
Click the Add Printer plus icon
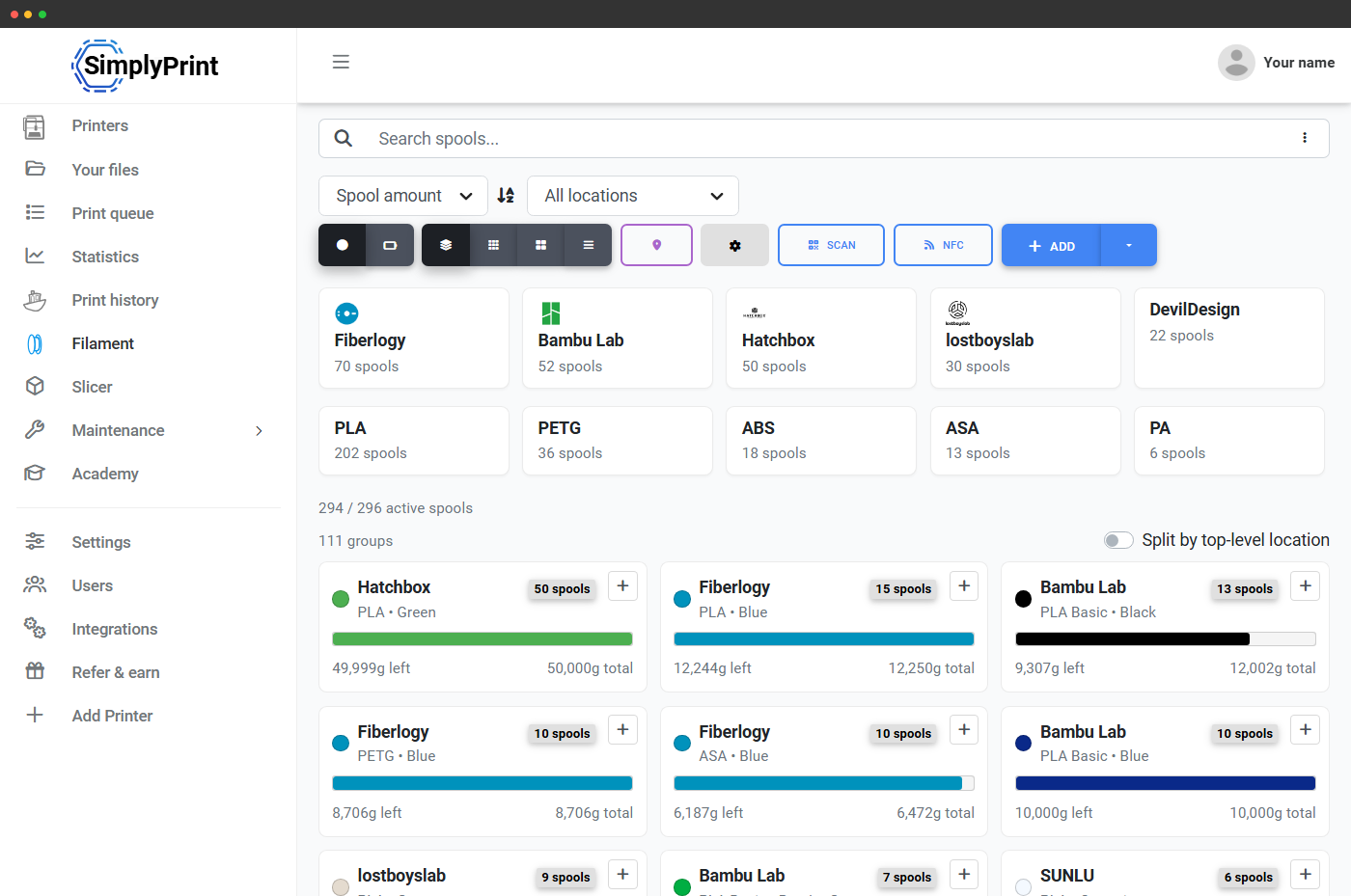tap(35, 715)
